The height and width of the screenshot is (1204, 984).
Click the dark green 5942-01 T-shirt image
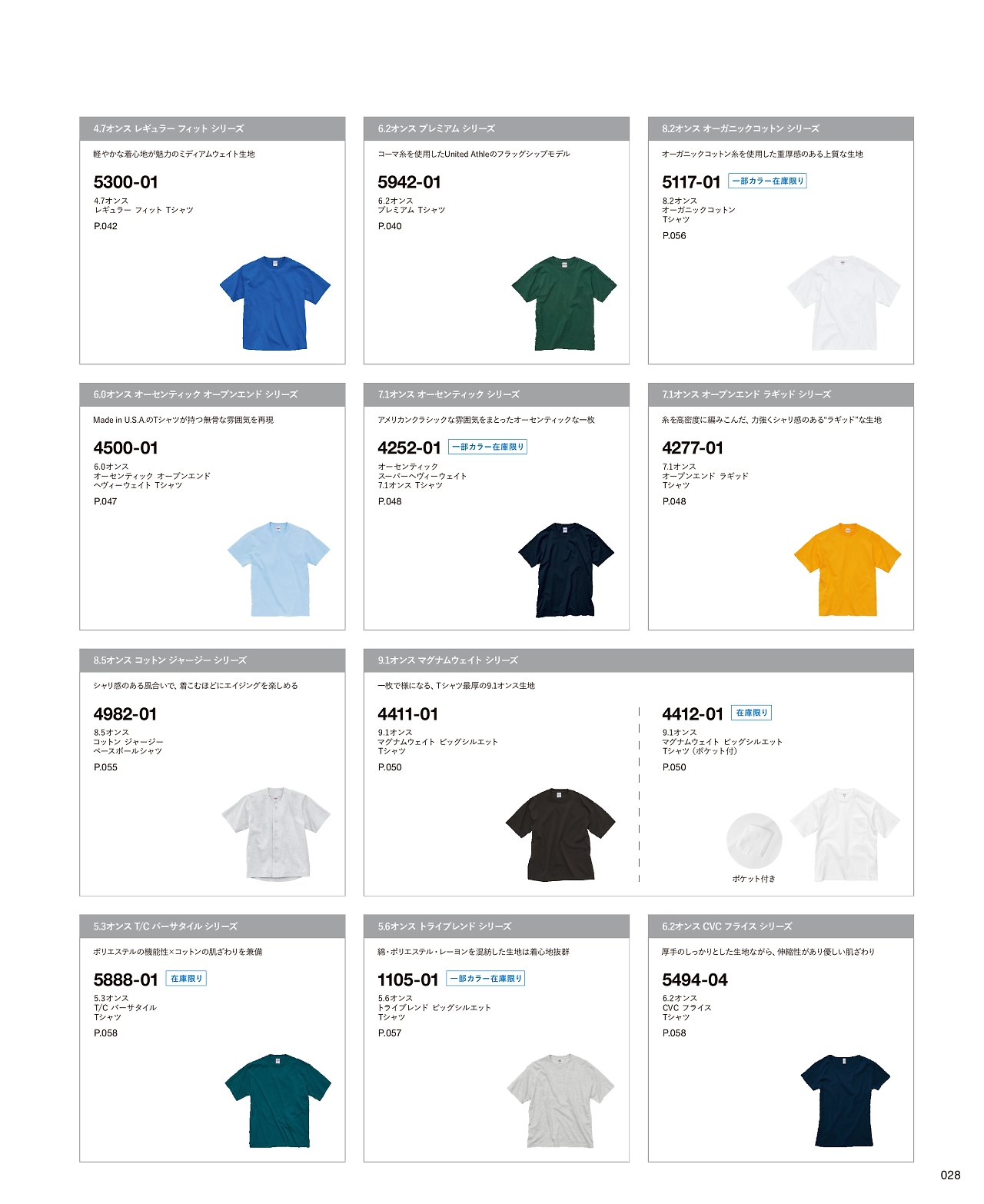564,303
